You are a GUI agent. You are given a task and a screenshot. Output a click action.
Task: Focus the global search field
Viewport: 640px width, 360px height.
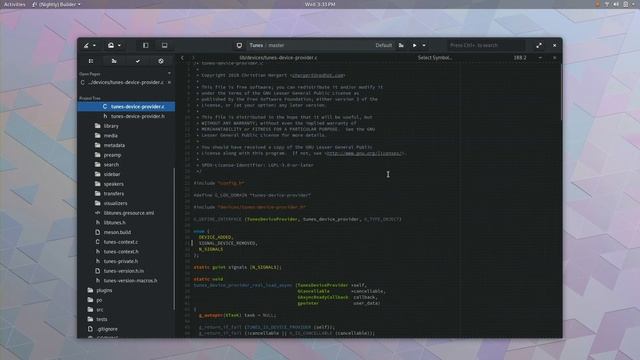486,45
